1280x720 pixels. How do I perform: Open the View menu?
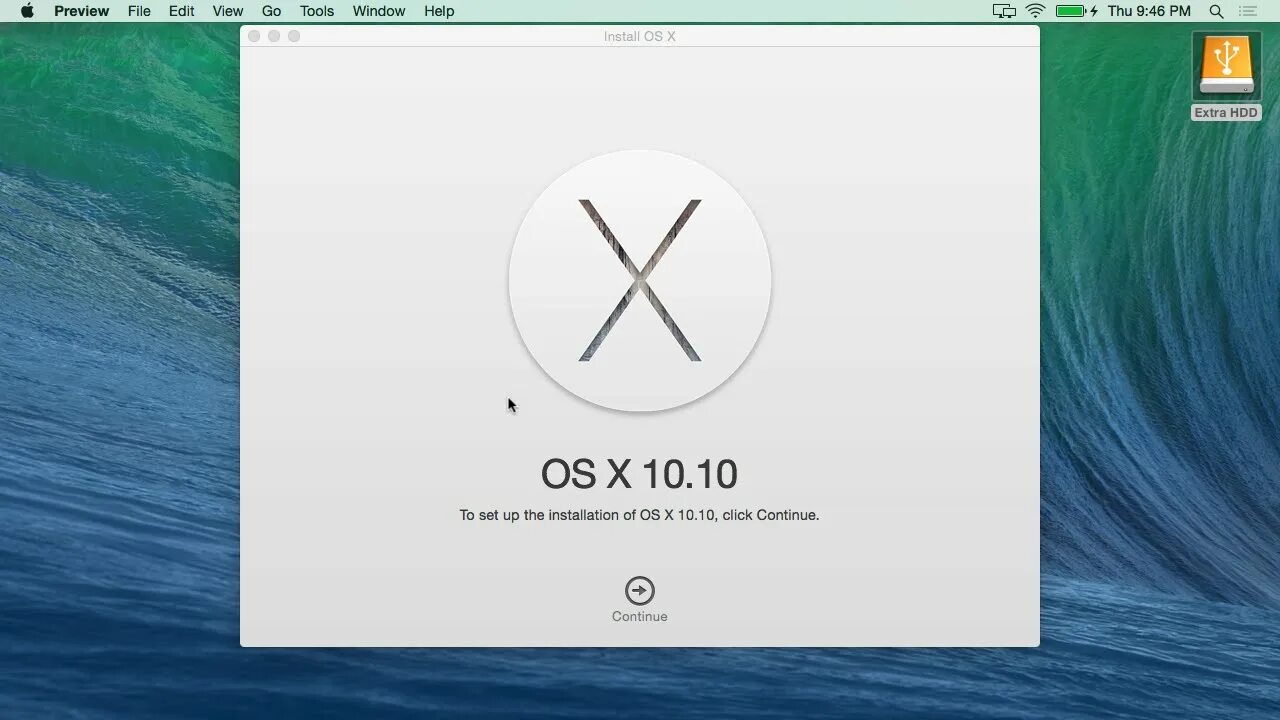point(228,11)
